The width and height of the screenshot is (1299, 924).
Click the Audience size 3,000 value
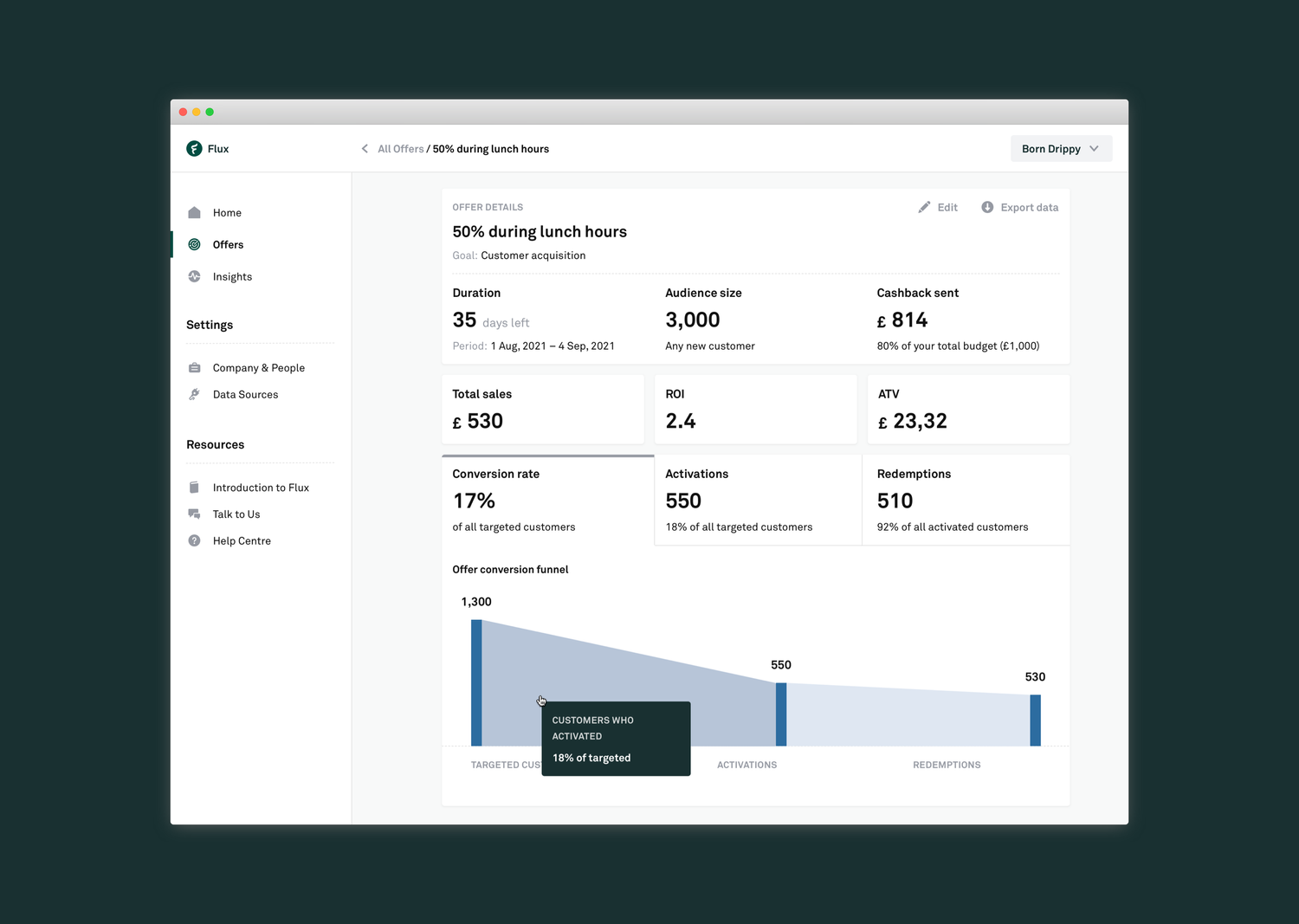[693, 320]
